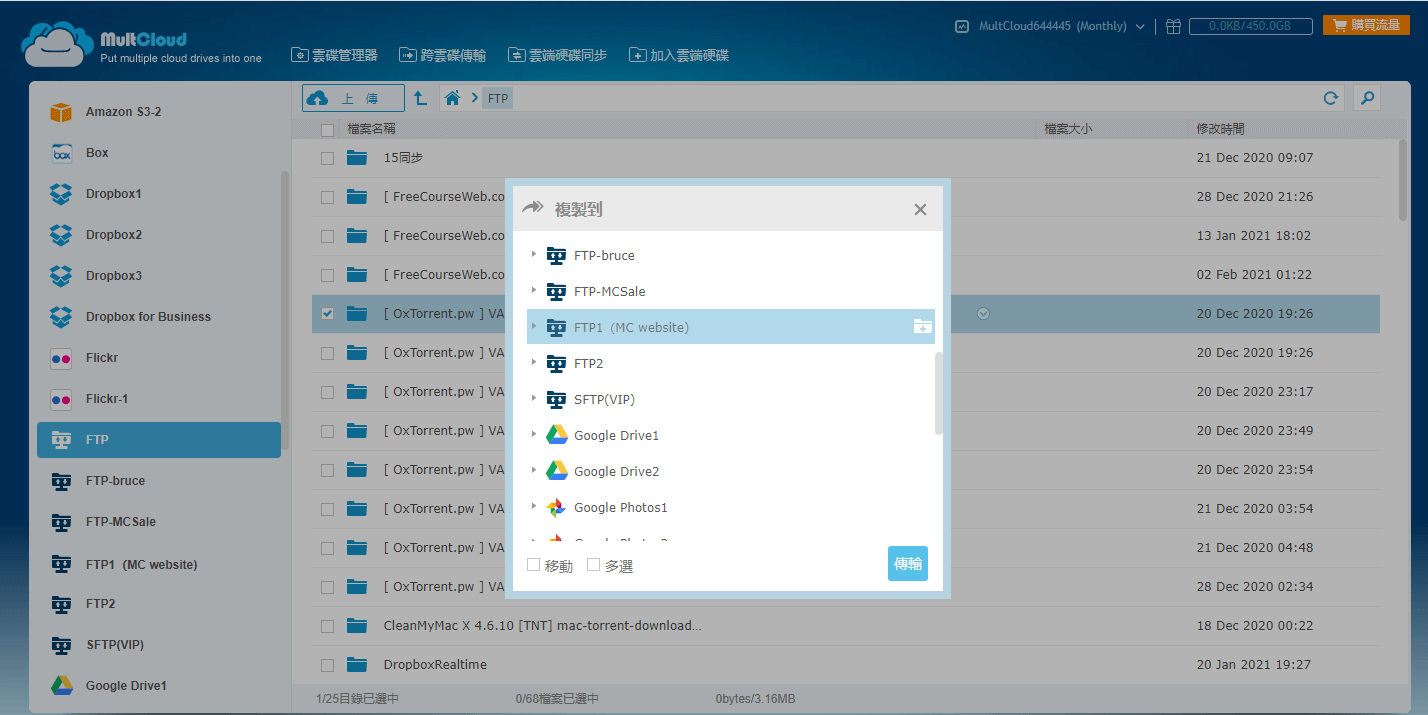Open search with magnifier icon
Screen dimensions: 1428x715
tap(1367, 98)
